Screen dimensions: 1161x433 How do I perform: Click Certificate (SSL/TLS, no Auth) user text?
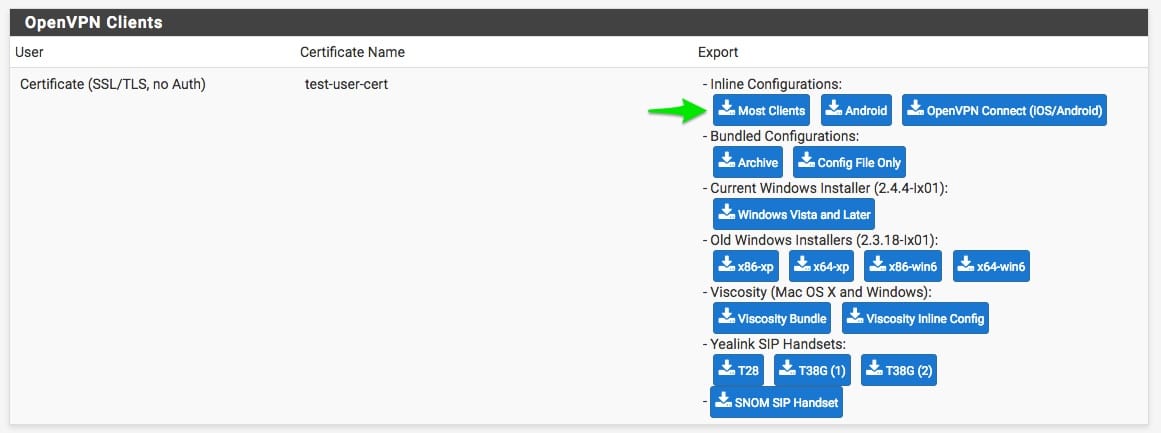click(113, 84)
